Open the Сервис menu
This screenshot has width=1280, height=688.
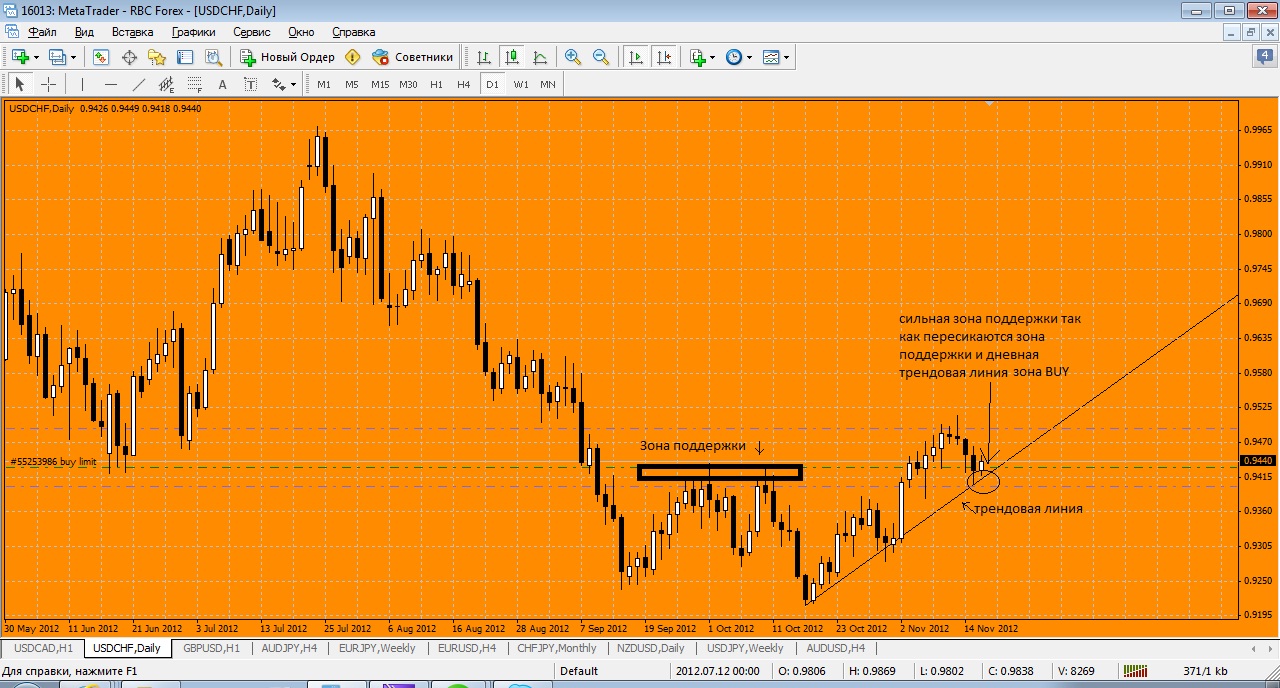point(252,32)
